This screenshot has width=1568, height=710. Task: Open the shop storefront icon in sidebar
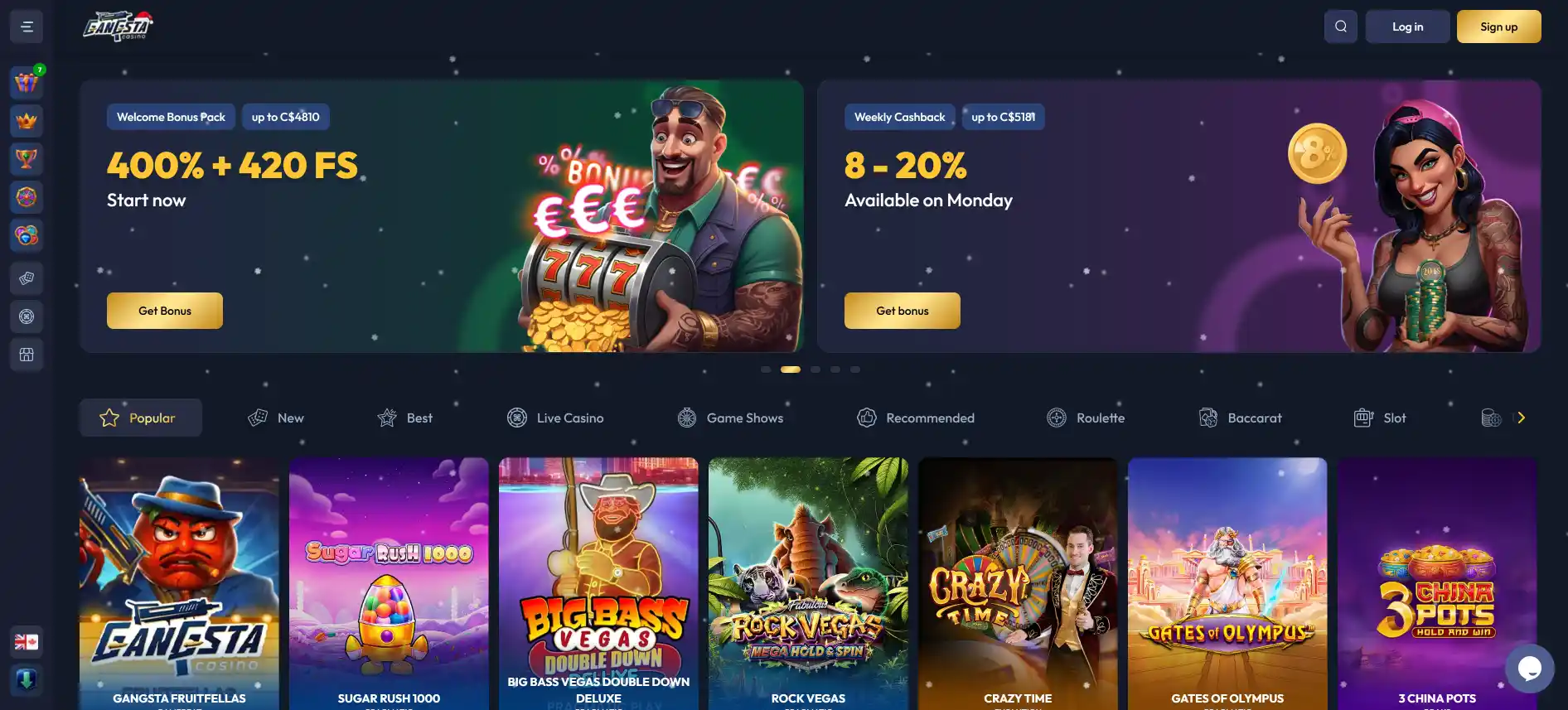tap(27, 355)
